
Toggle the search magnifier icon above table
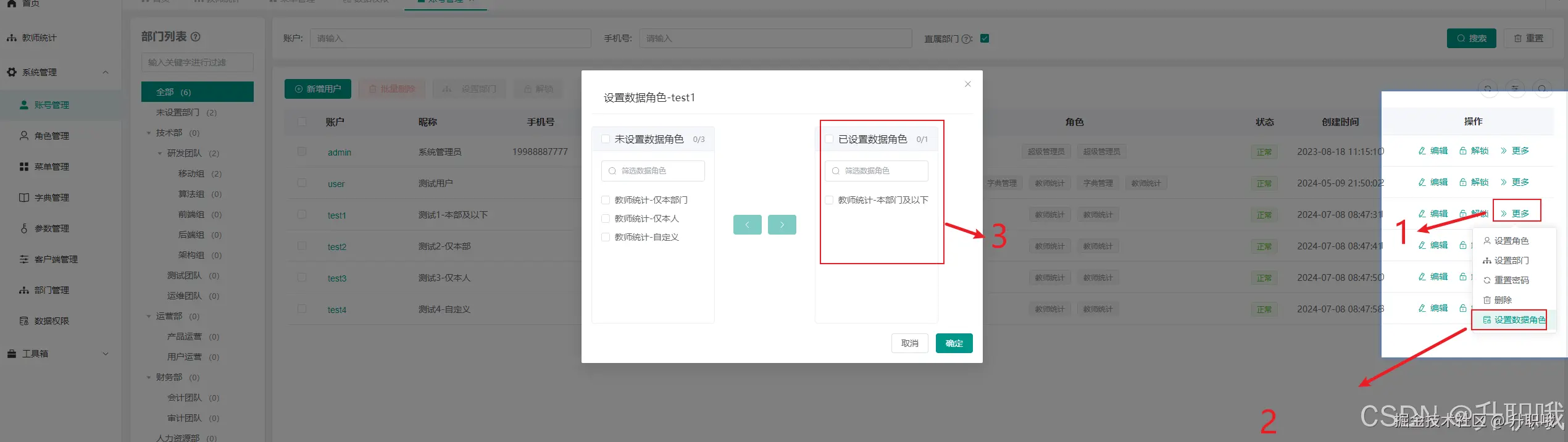click(1542, 90)
